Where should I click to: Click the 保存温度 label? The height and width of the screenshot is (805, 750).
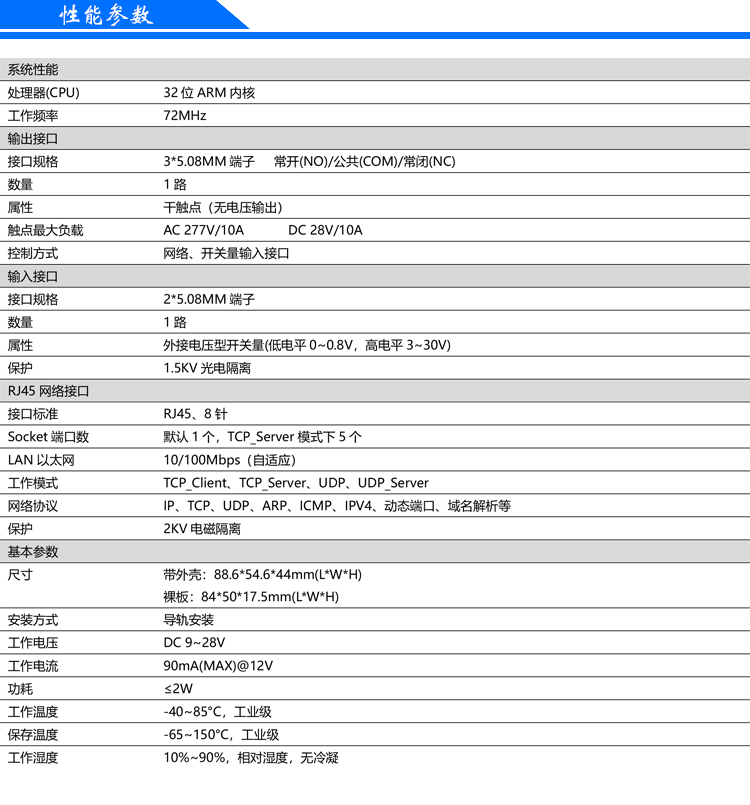point(33,735)
